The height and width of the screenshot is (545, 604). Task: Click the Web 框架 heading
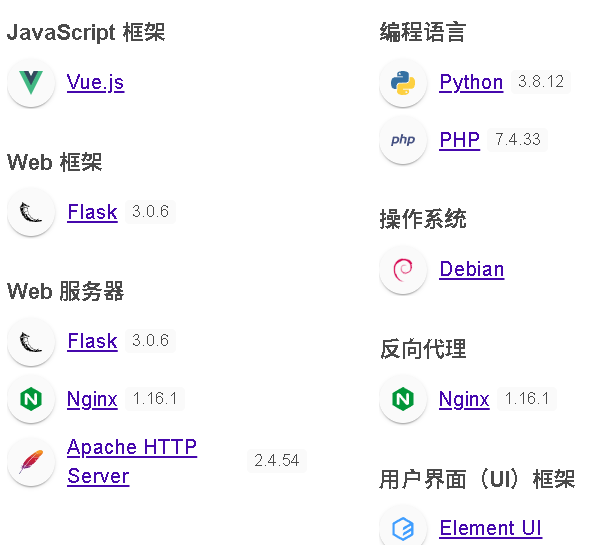tap(55, 162)
